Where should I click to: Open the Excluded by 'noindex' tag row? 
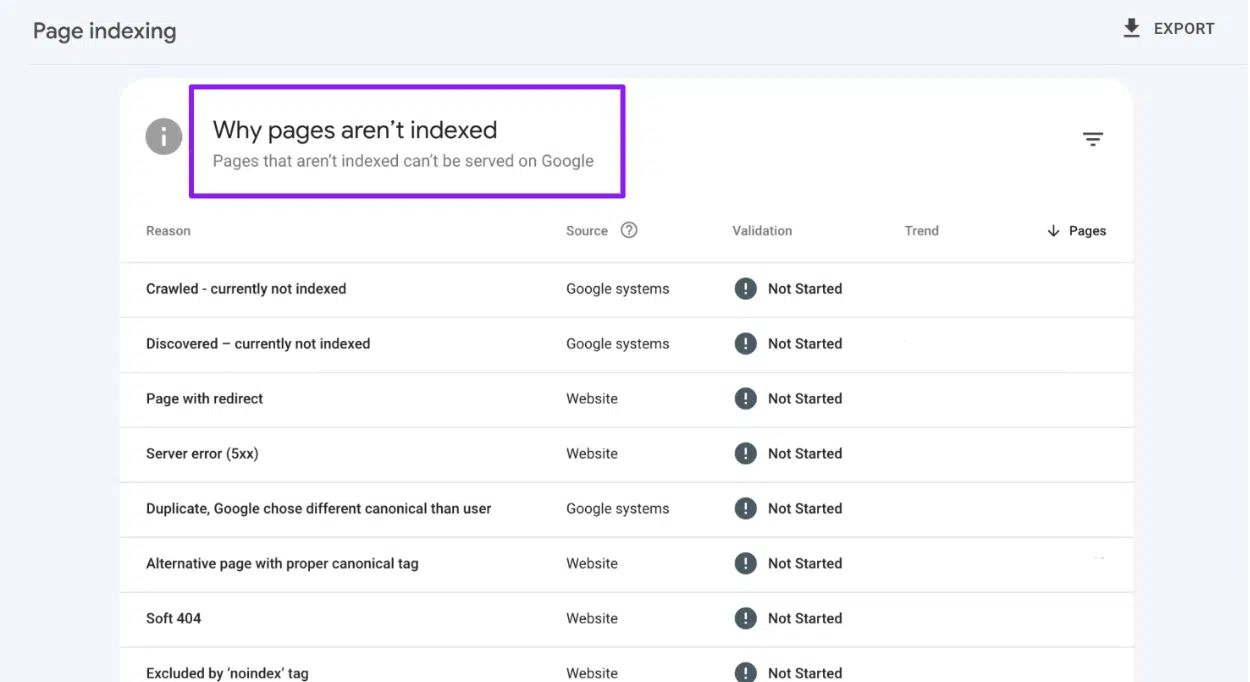tap(227, 673)
